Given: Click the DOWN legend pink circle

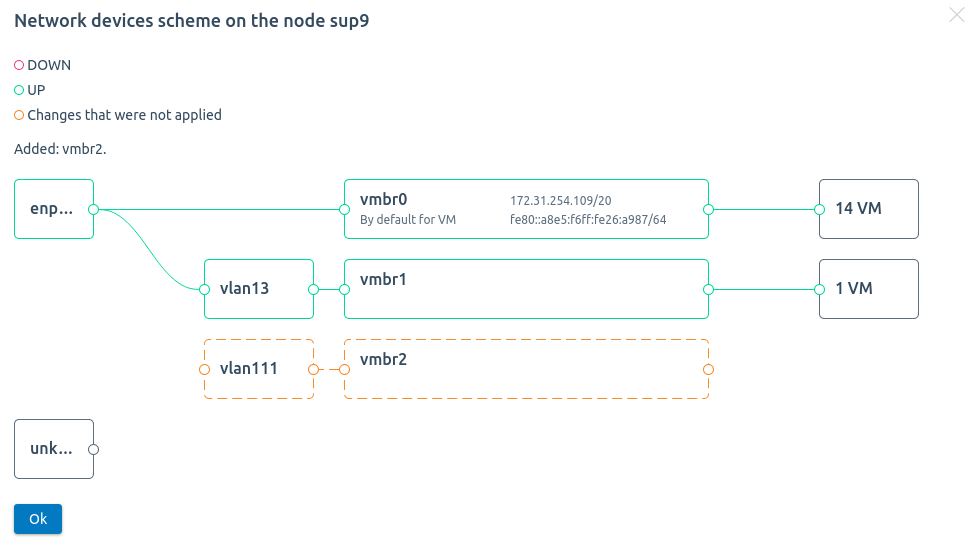Looking at the screenshot, I should [19, 65].
